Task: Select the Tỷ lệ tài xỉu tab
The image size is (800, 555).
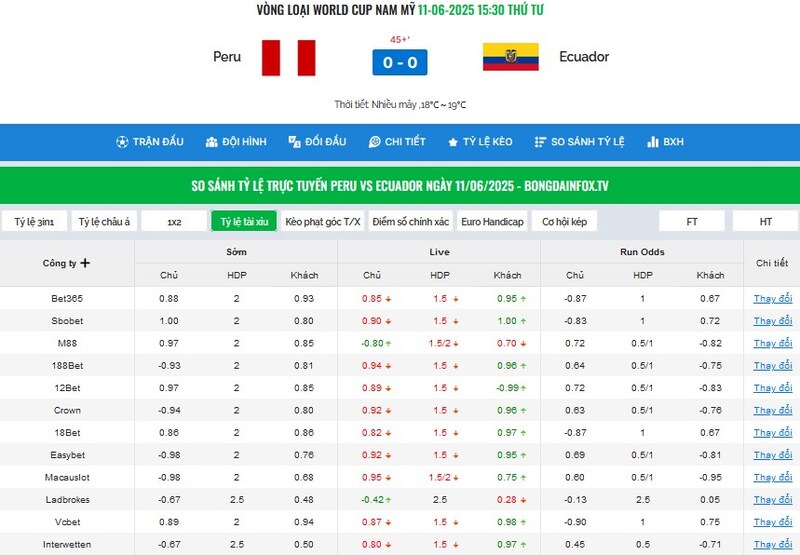Action: coord(244,221)
